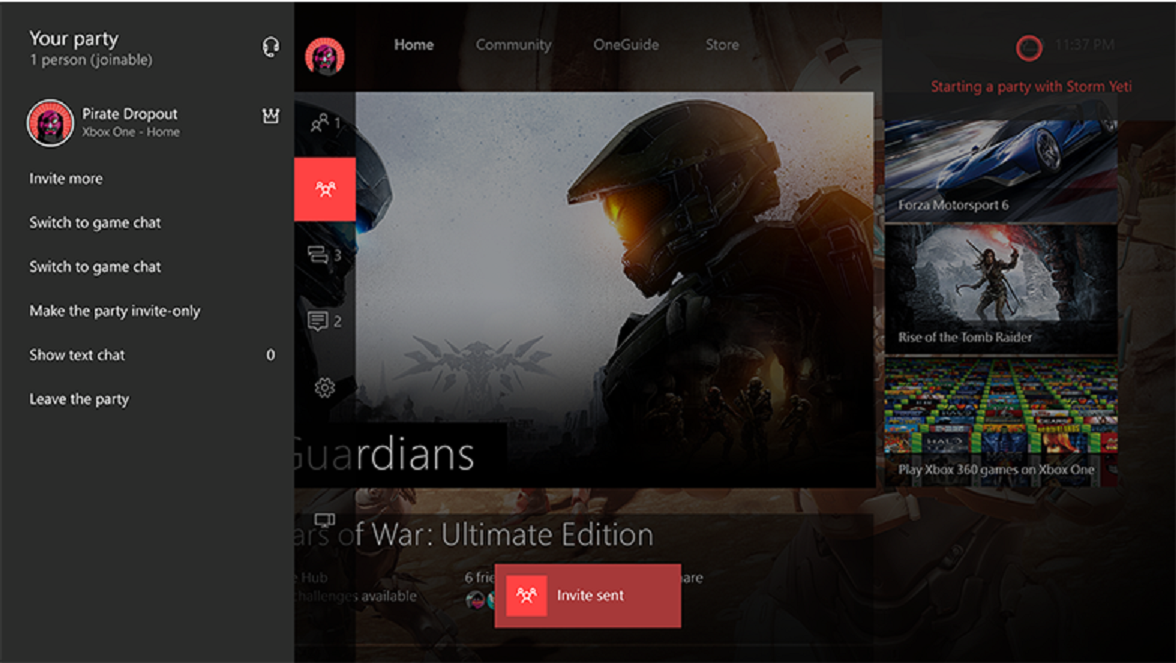Make the party invite-only

115,311
